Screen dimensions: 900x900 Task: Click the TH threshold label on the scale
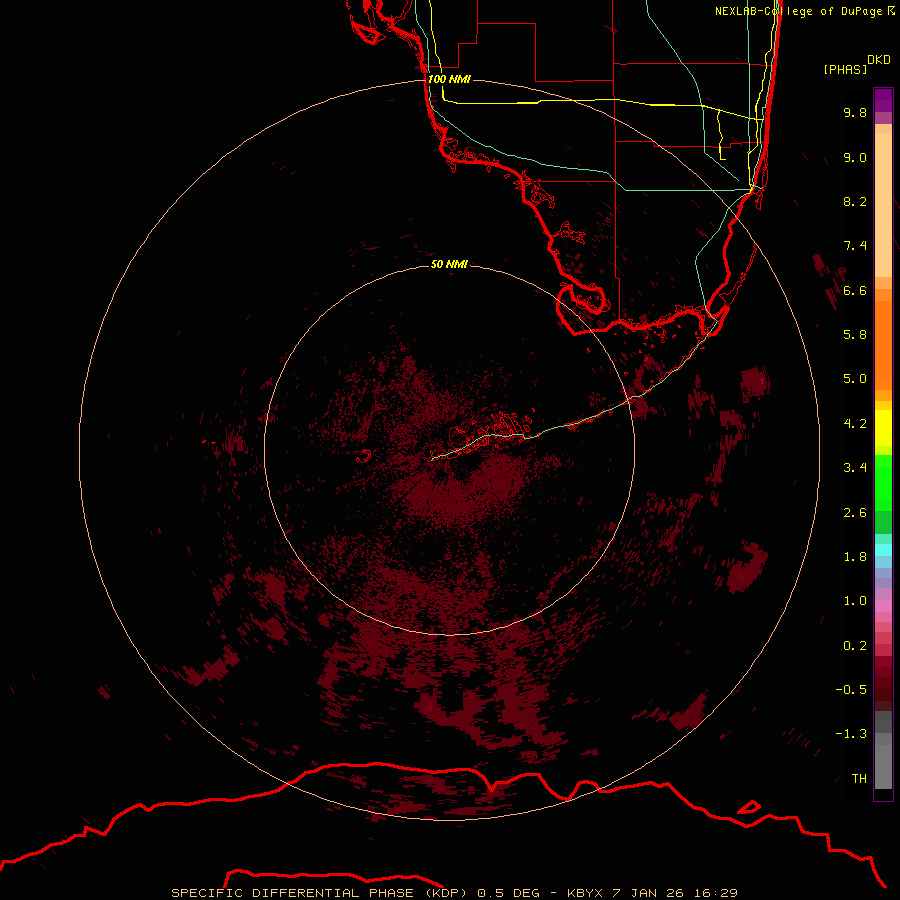click(859, 779)
